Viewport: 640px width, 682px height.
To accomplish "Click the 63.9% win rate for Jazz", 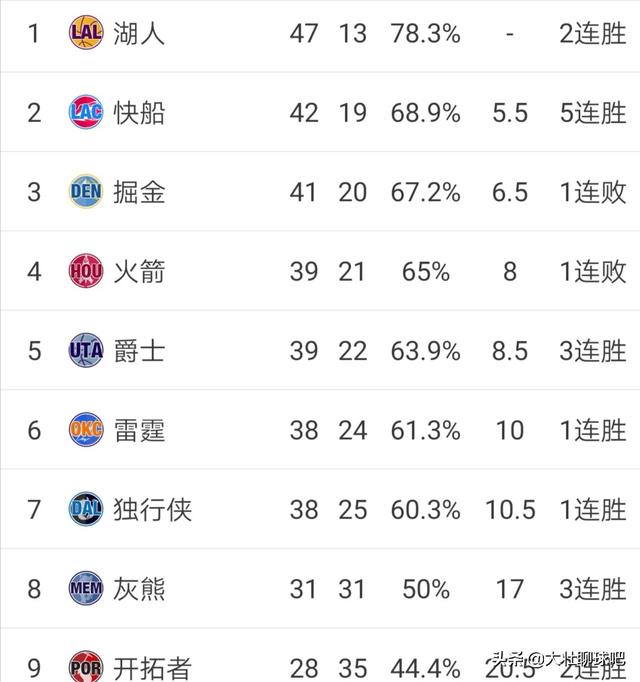I will click(426, 351).
